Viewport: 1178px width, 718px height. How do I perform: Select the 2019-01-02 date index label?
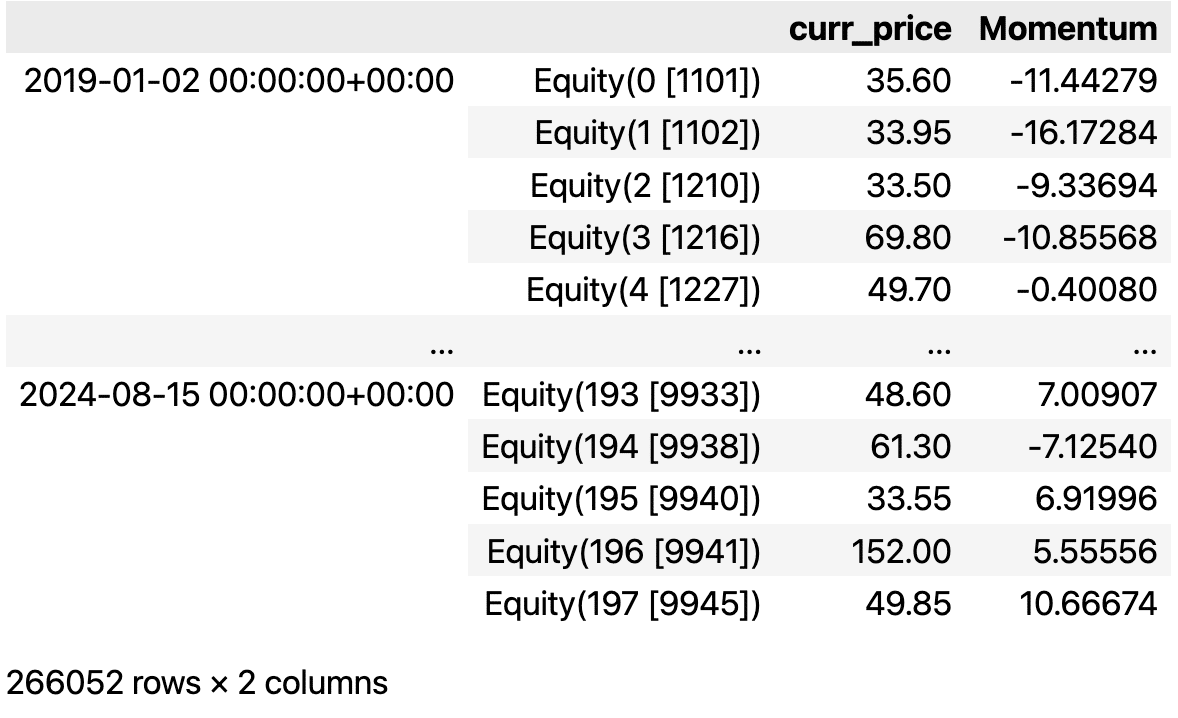pyautogui.click(x=239, y=80)
